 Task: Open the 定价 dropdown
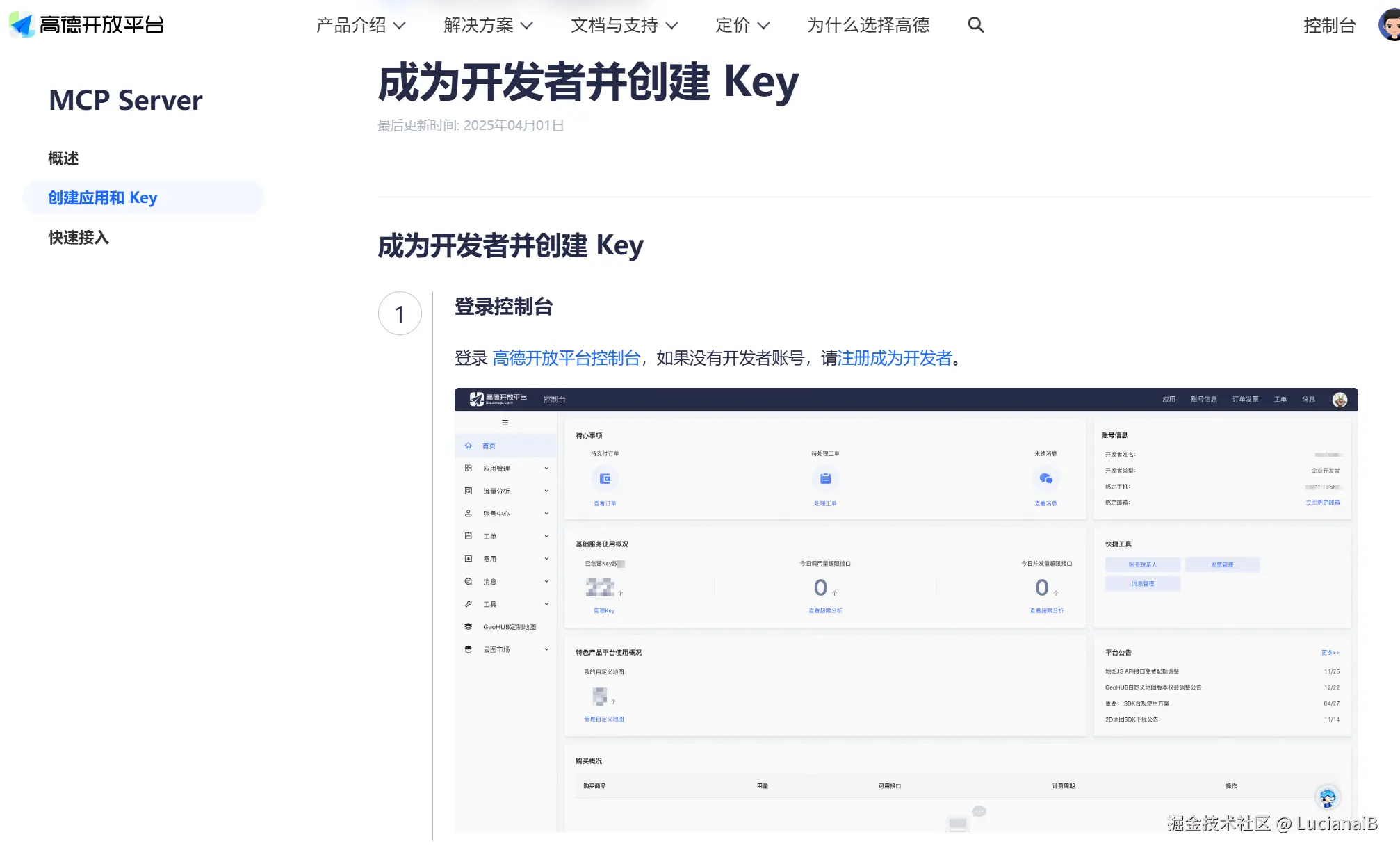pos(742,25)
